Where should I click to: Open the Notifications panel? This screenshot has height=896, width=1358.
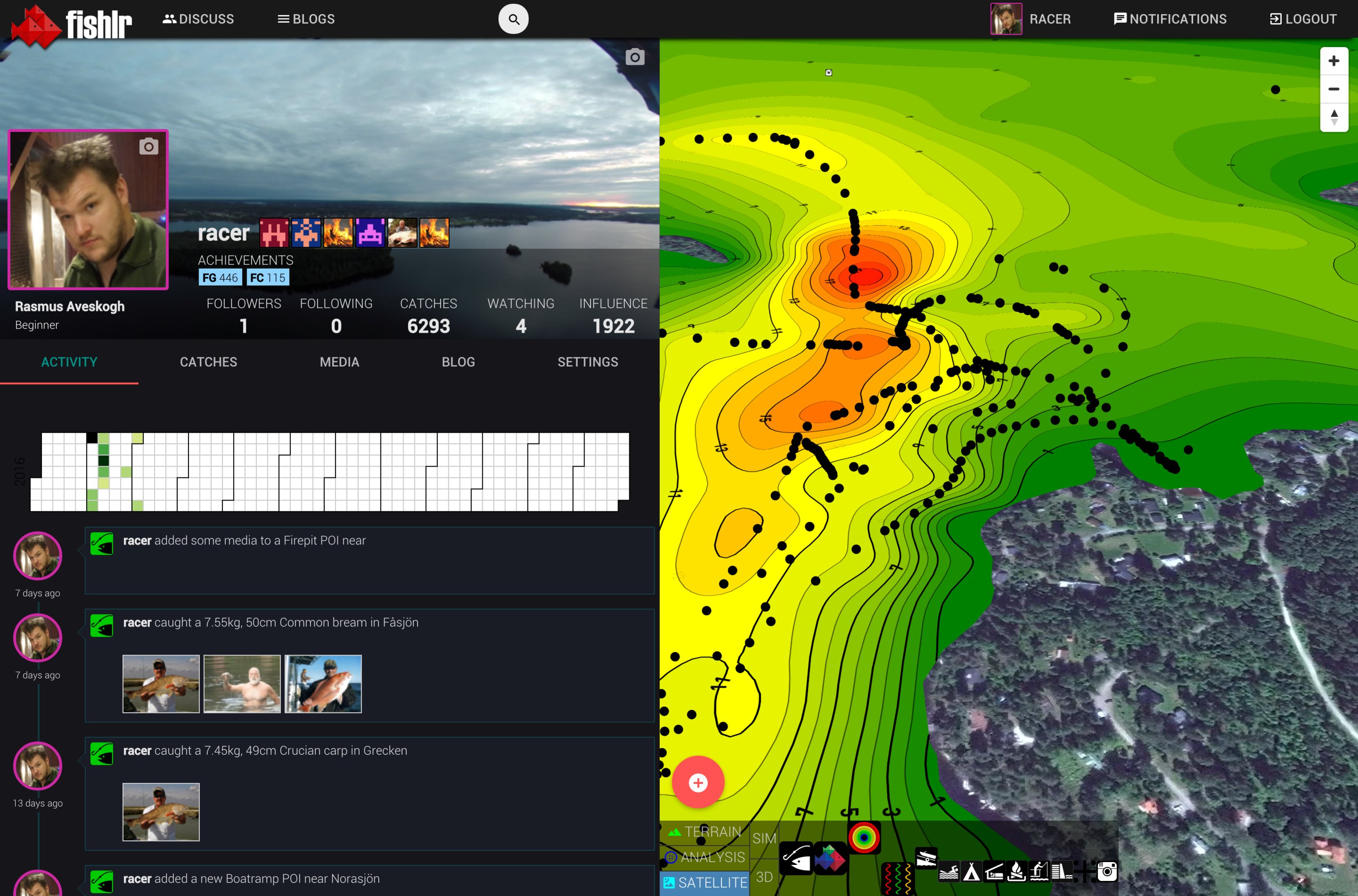1170,19
